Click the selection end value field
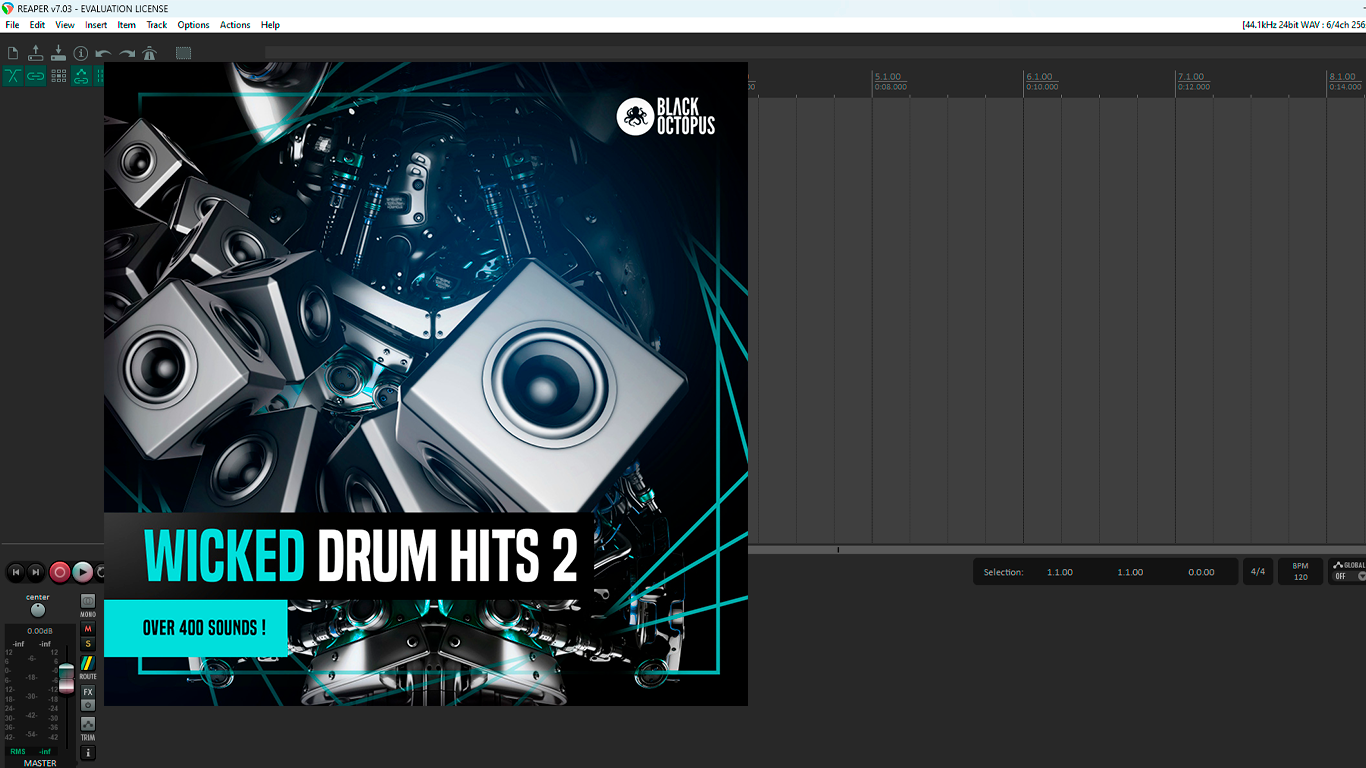Viewport: 1366px width, 768px height. [x=1130, y=572]
